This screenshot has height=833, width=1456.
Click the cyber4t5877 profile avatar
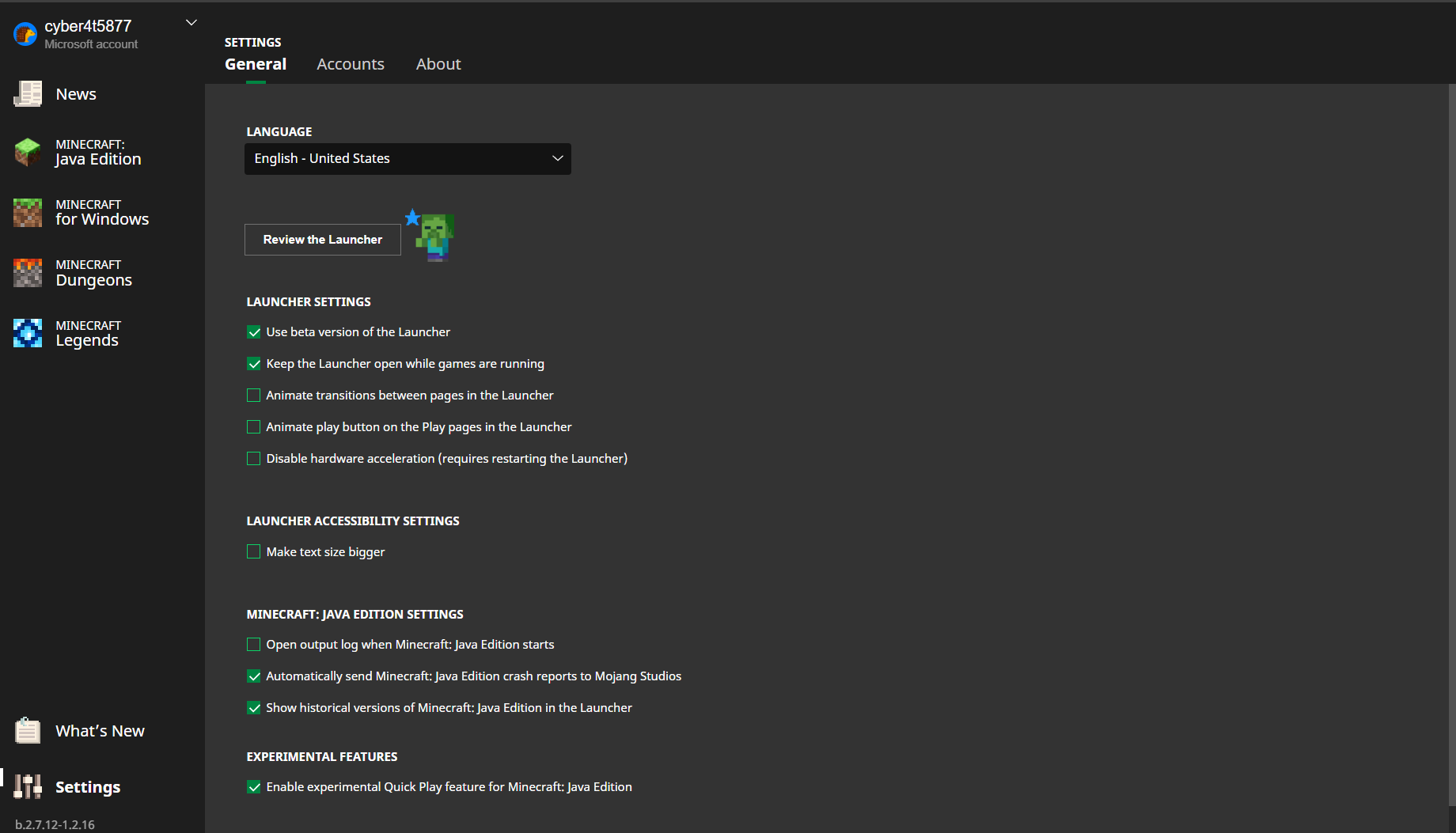[x=25, y=34]
